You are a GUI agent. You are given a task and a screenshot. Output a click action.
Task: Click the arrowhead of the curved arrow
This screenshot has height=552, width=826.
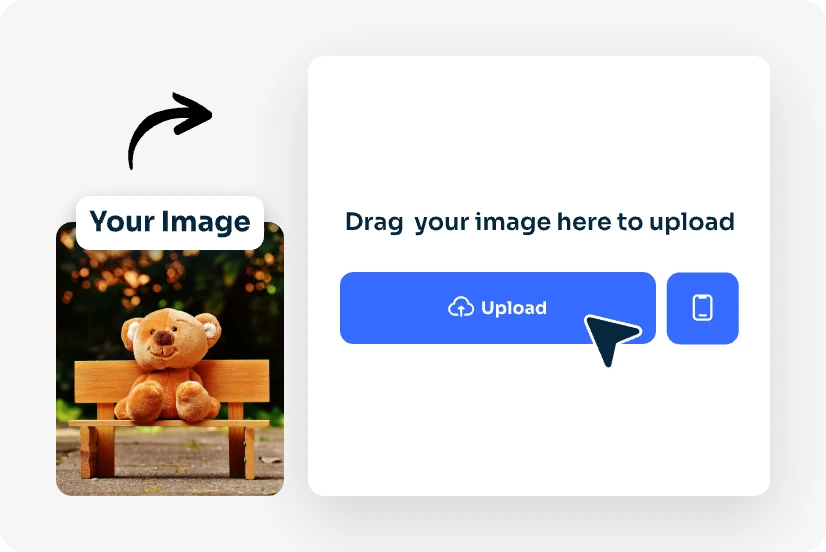[192, 113]
